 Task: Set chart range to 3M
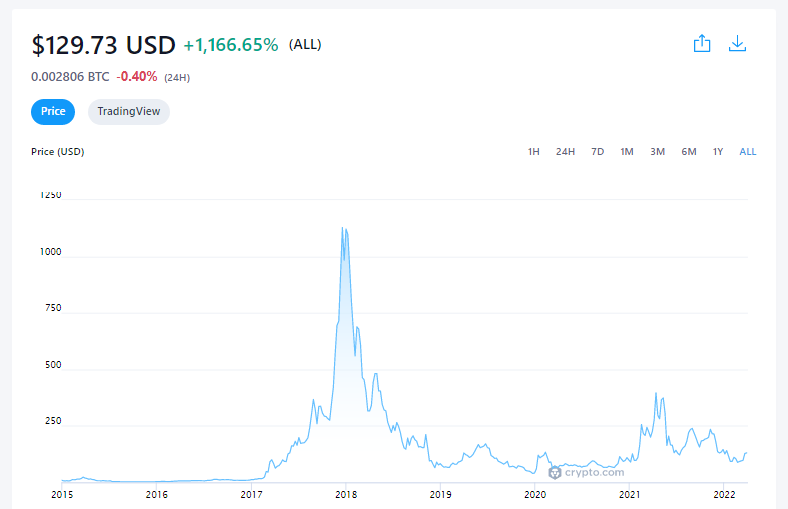(657, 152)
